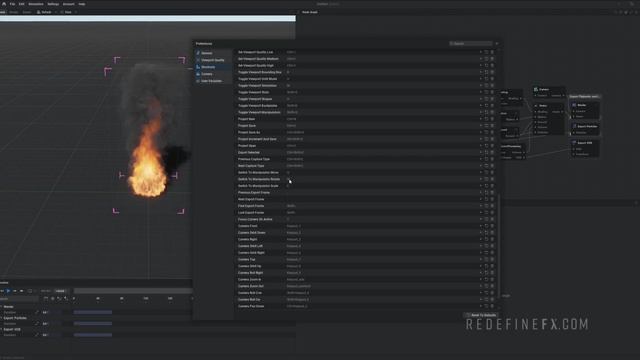640x360 pixels.
Task: Click the Switch To Manipulator Move label
Action: (258, 173)
